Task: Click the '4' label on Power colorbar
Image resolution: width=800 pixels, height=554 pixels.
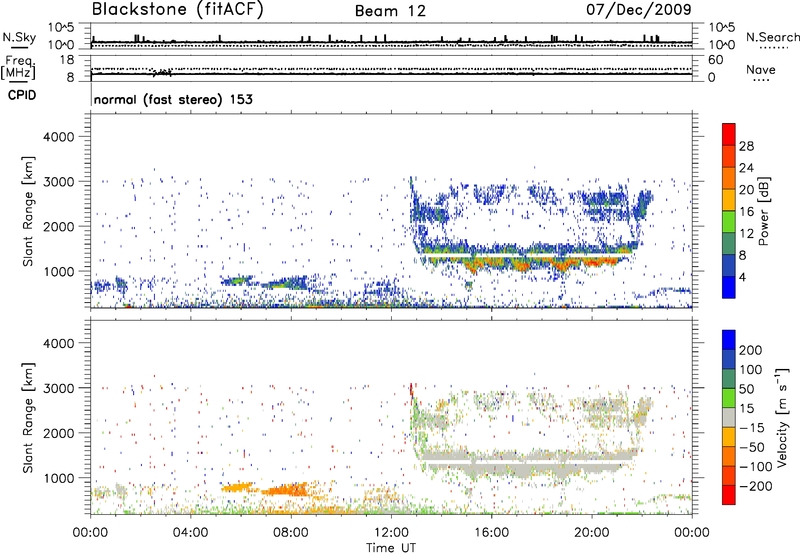Action: [x=742, y=277]
